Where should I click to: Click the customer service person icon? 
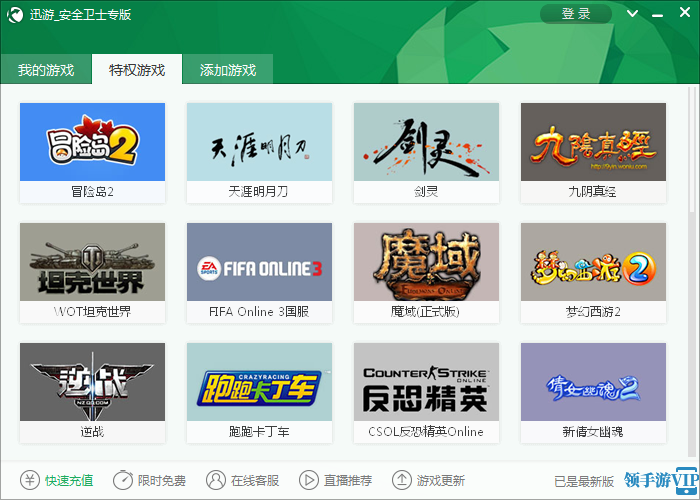coord(216,480)
